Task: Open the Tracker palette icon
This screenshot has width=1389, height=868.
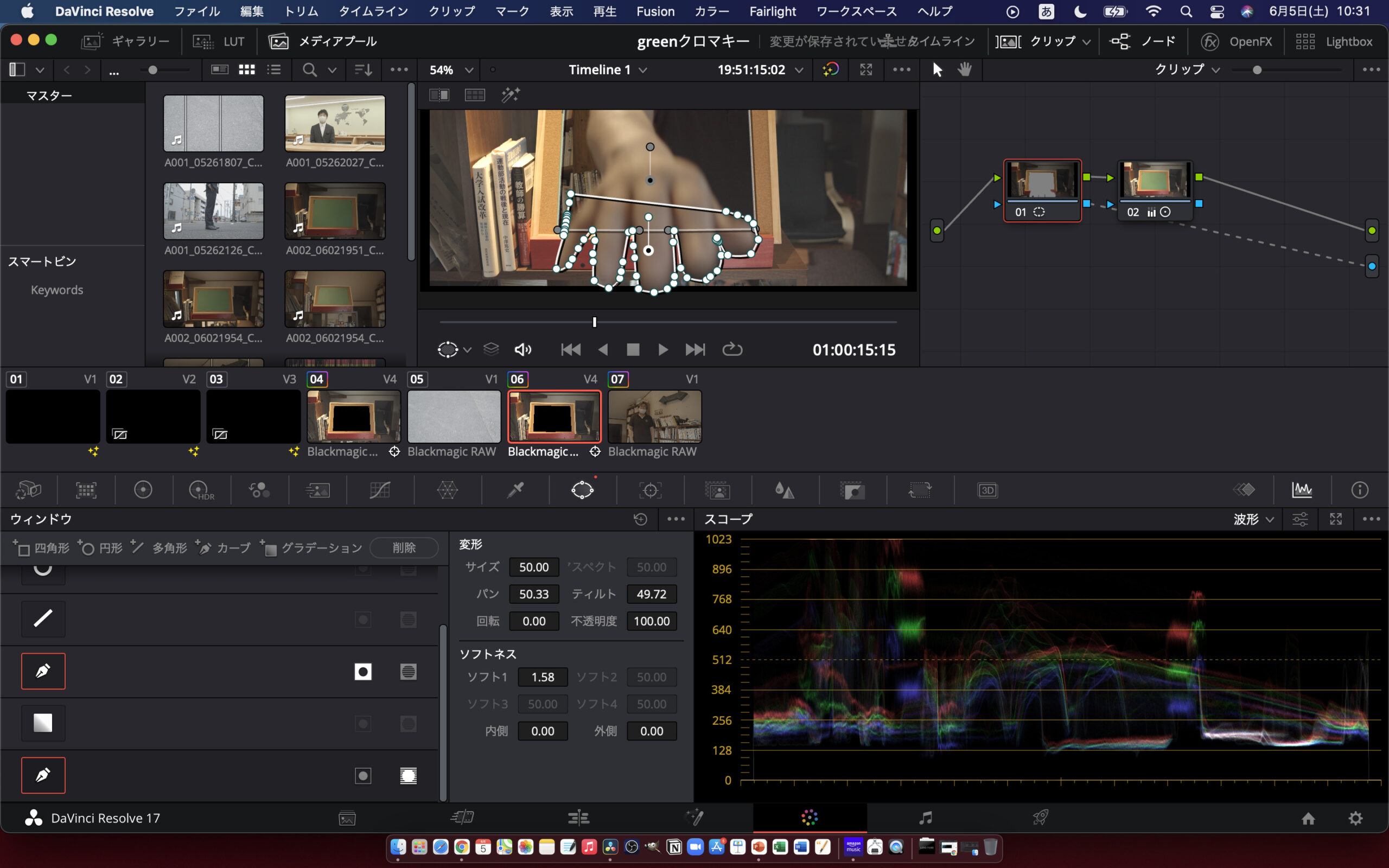Action: point(651,490)
